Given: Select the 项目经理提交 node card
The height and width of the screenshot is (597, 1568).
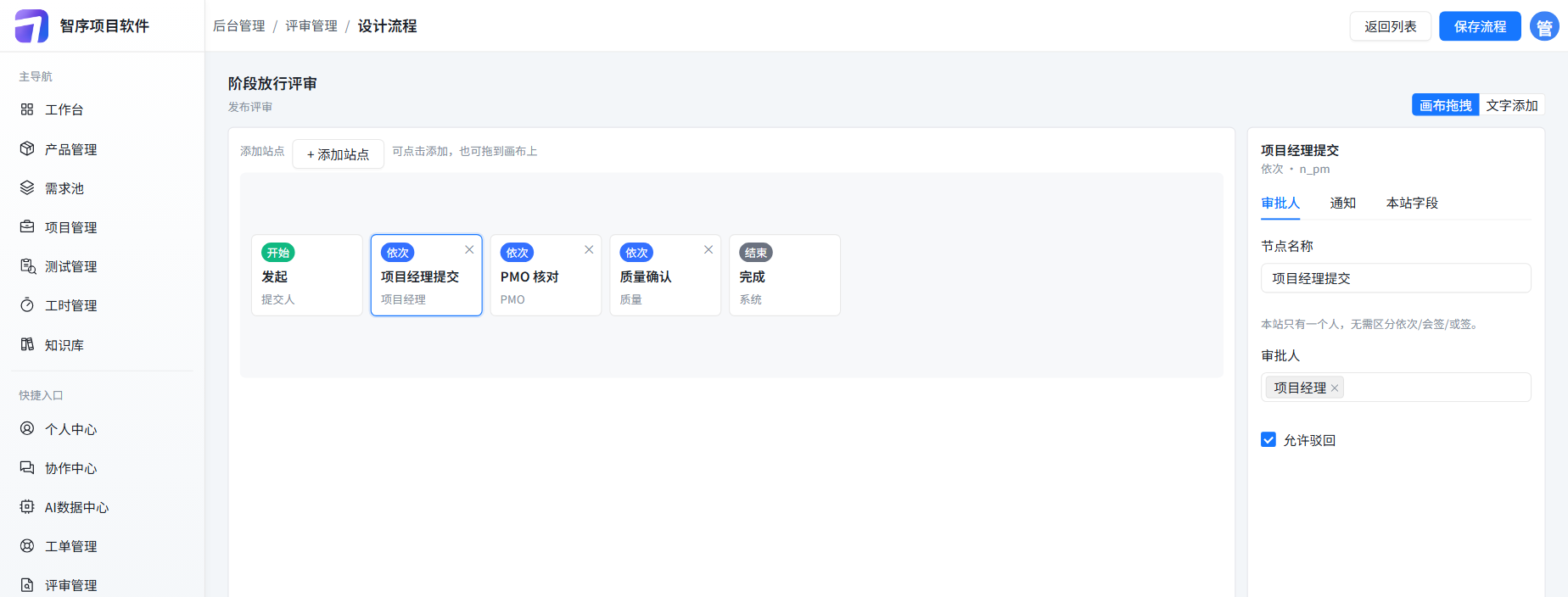Looking at the screenshot, I should [x=427, y=275].
